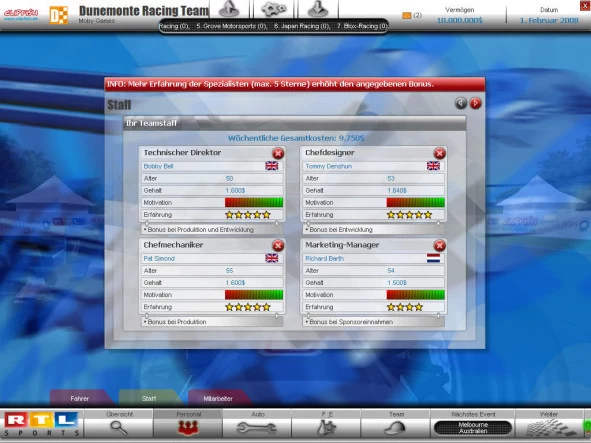
Task: Open the Auto wrench section
Action: click(x=257, y=423)
